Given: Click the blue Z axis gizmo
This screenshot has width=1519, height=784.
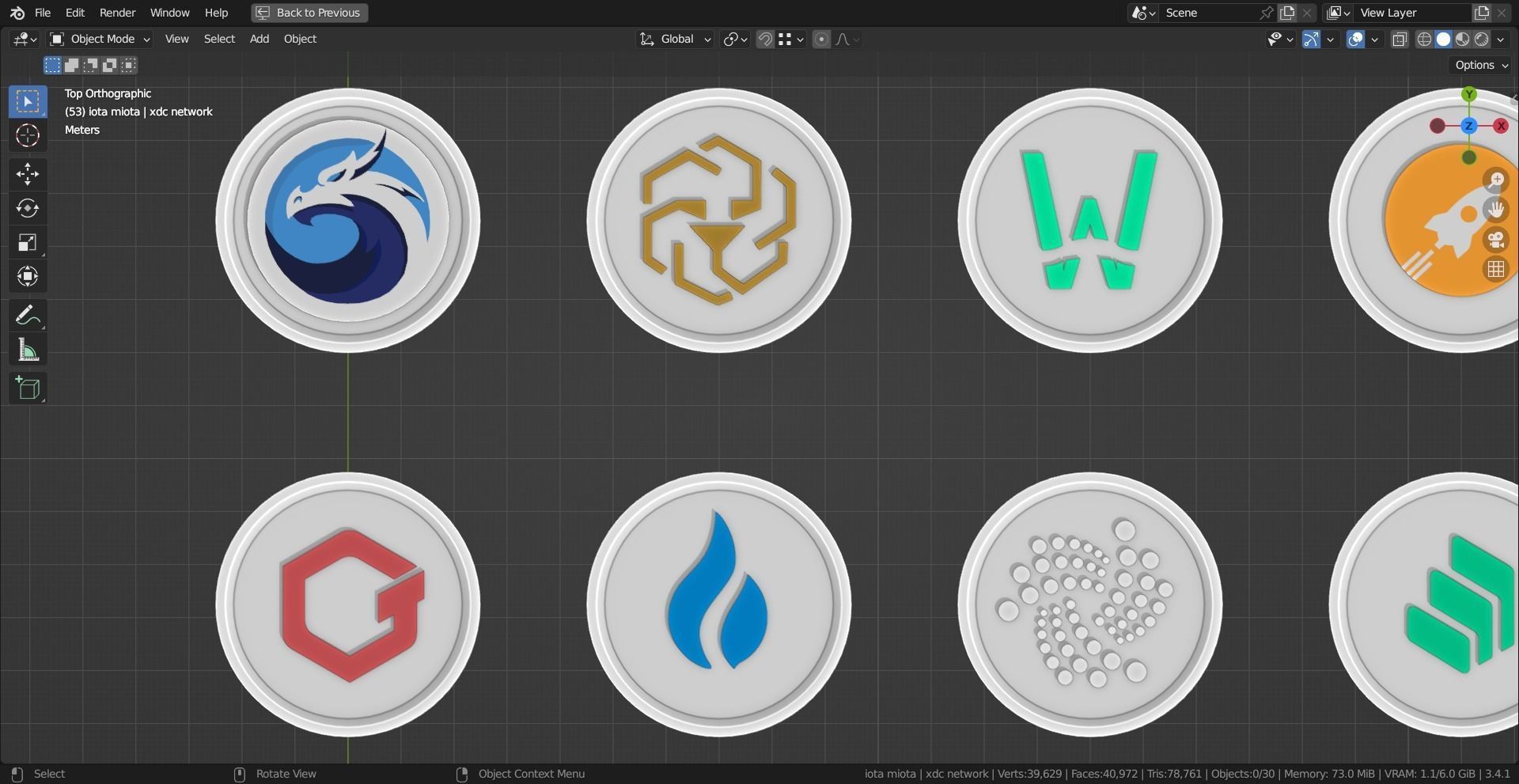Looking at the screenshot, I should coord(1469,126).
